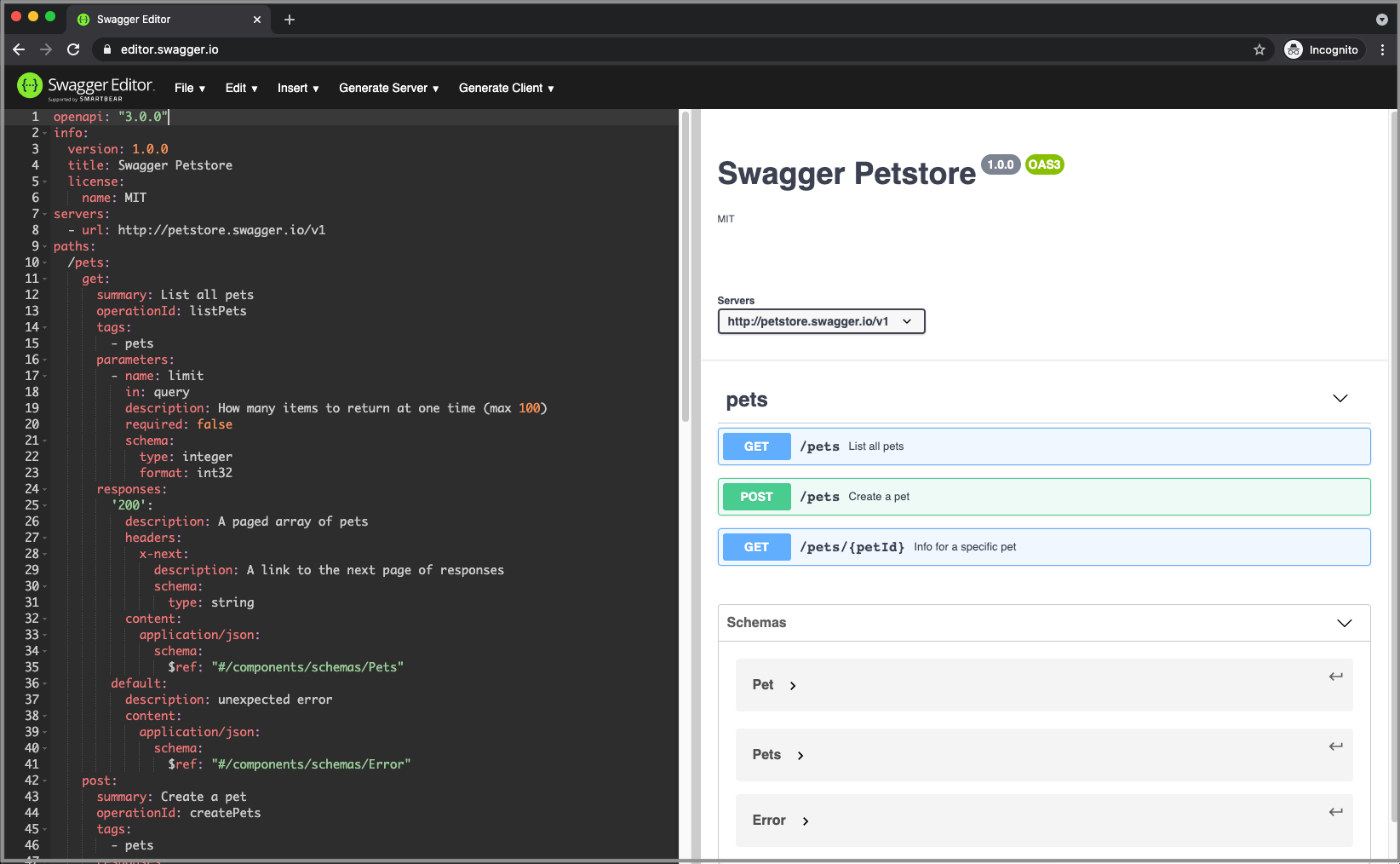Click the Incognito badge icon
The width and height of the screenshot is (1400, 864).
coord(1294,49)
